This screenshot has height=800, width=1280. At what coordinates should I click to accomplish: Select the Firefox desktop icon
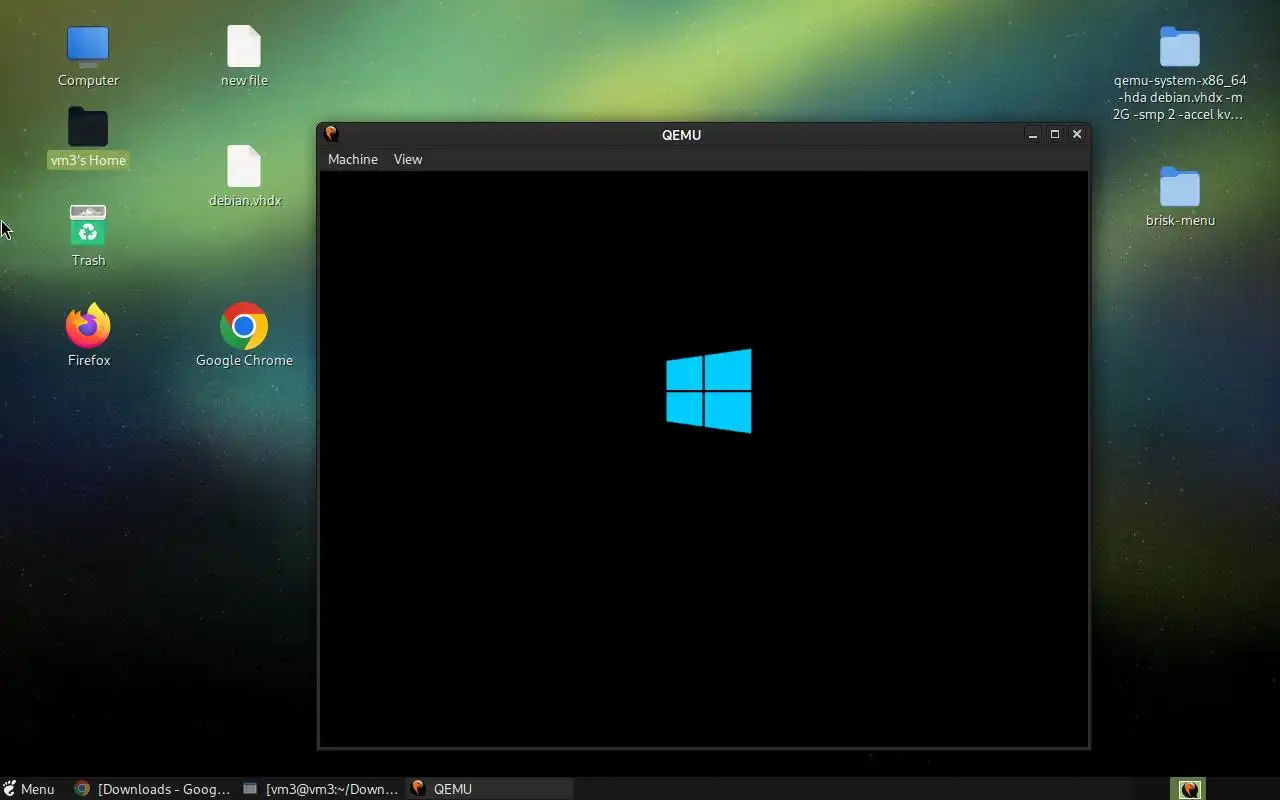pyautogui.click(x=88, y=325)
